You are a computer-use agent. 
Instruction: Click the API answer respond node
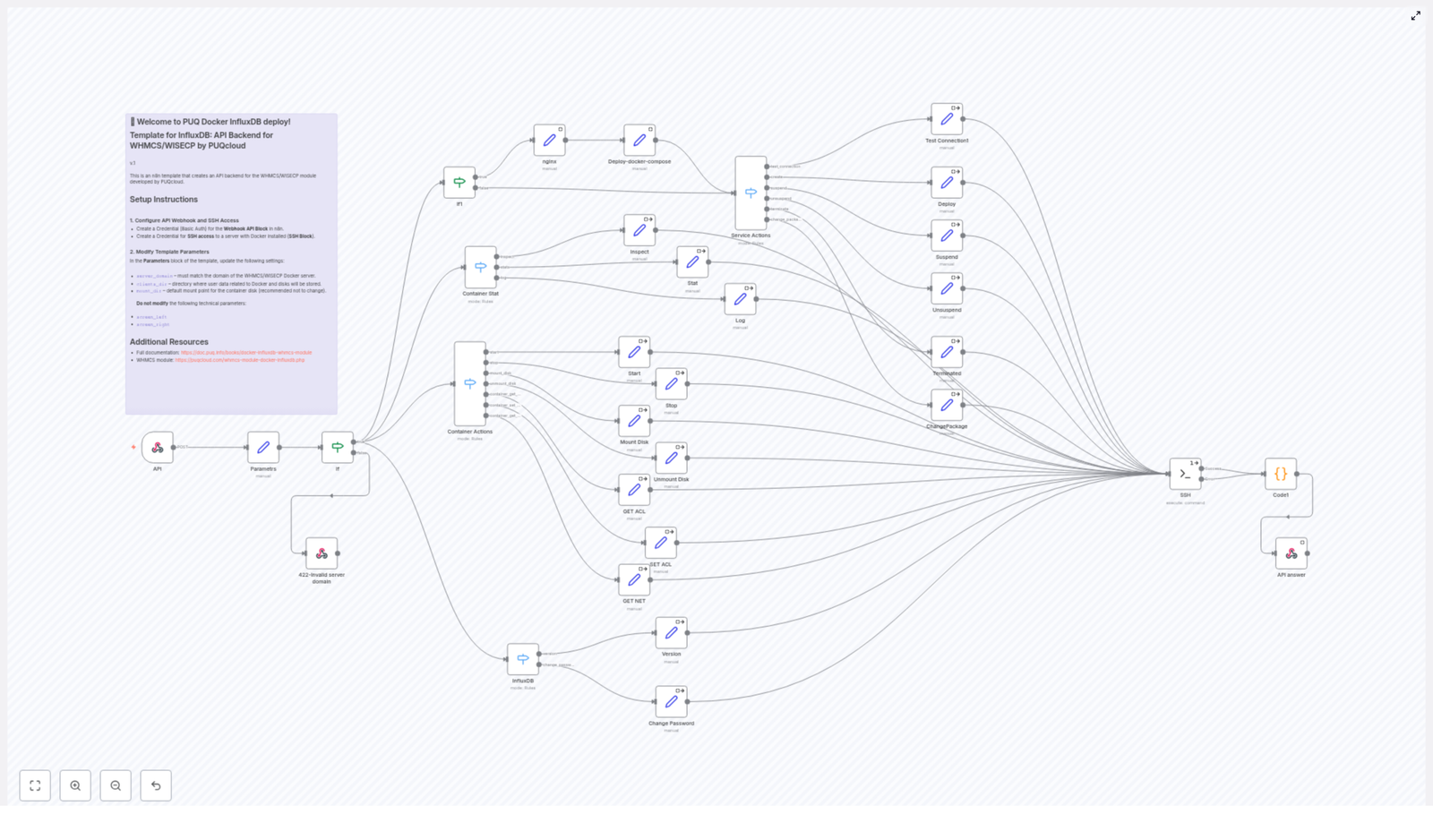point(1290,553)
